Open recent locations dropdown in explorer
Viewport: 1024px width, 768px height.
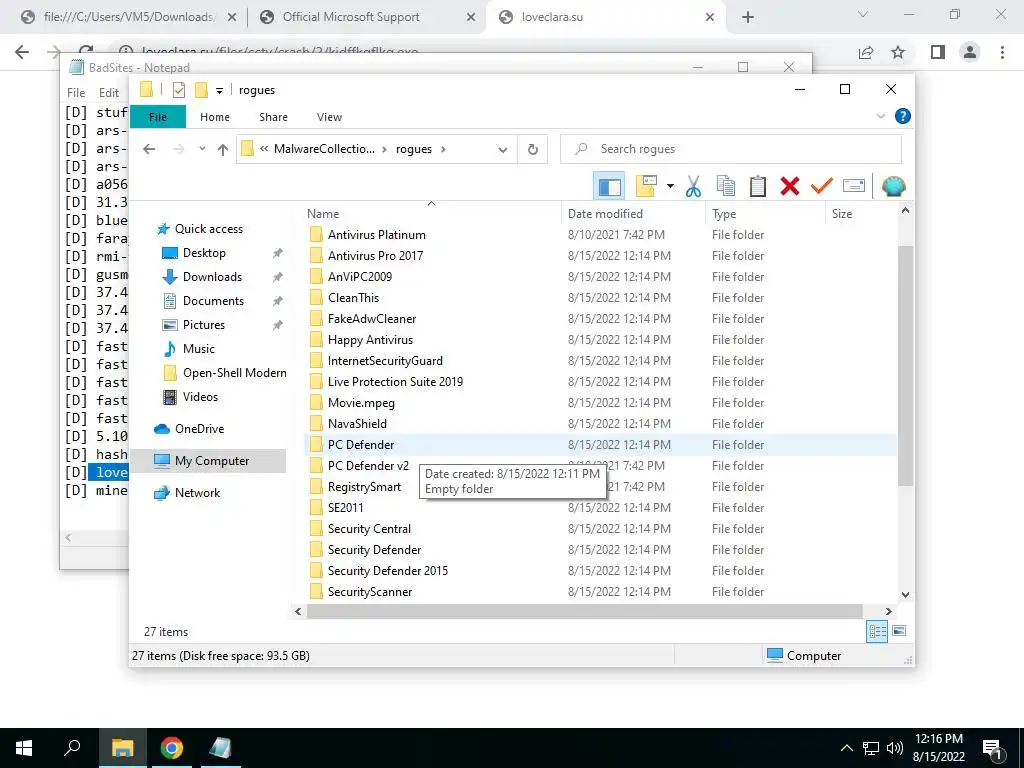pos(202,149)
